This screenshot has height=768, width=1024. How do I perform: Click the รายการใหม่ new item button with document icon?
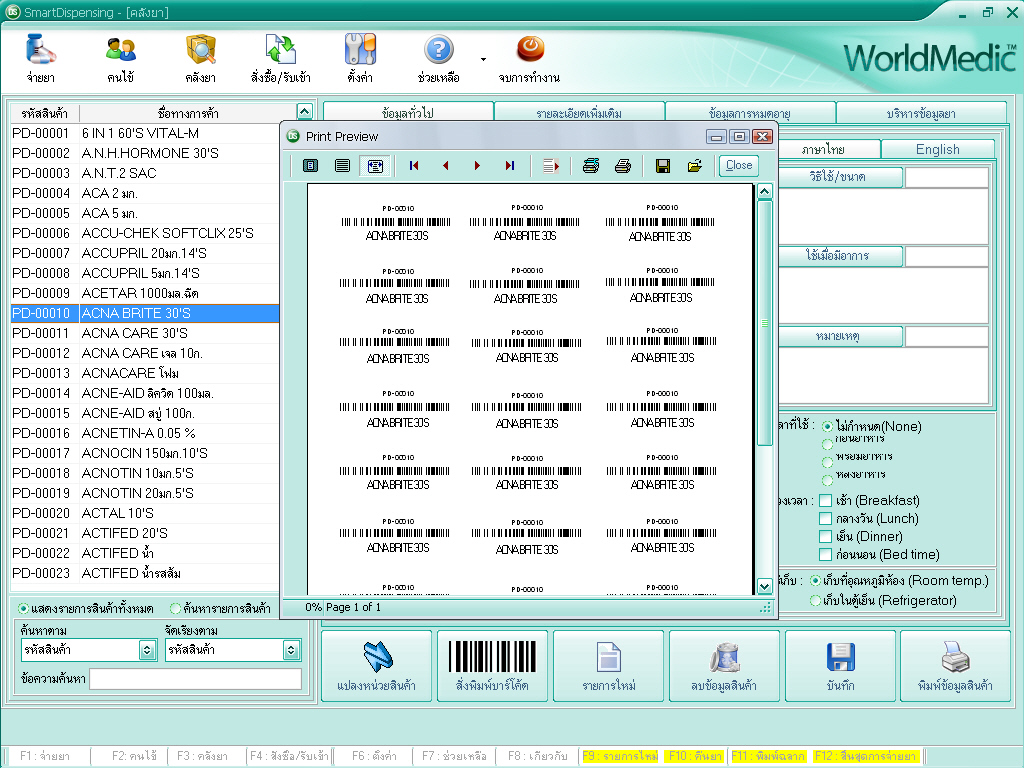(x=609, y=665)
